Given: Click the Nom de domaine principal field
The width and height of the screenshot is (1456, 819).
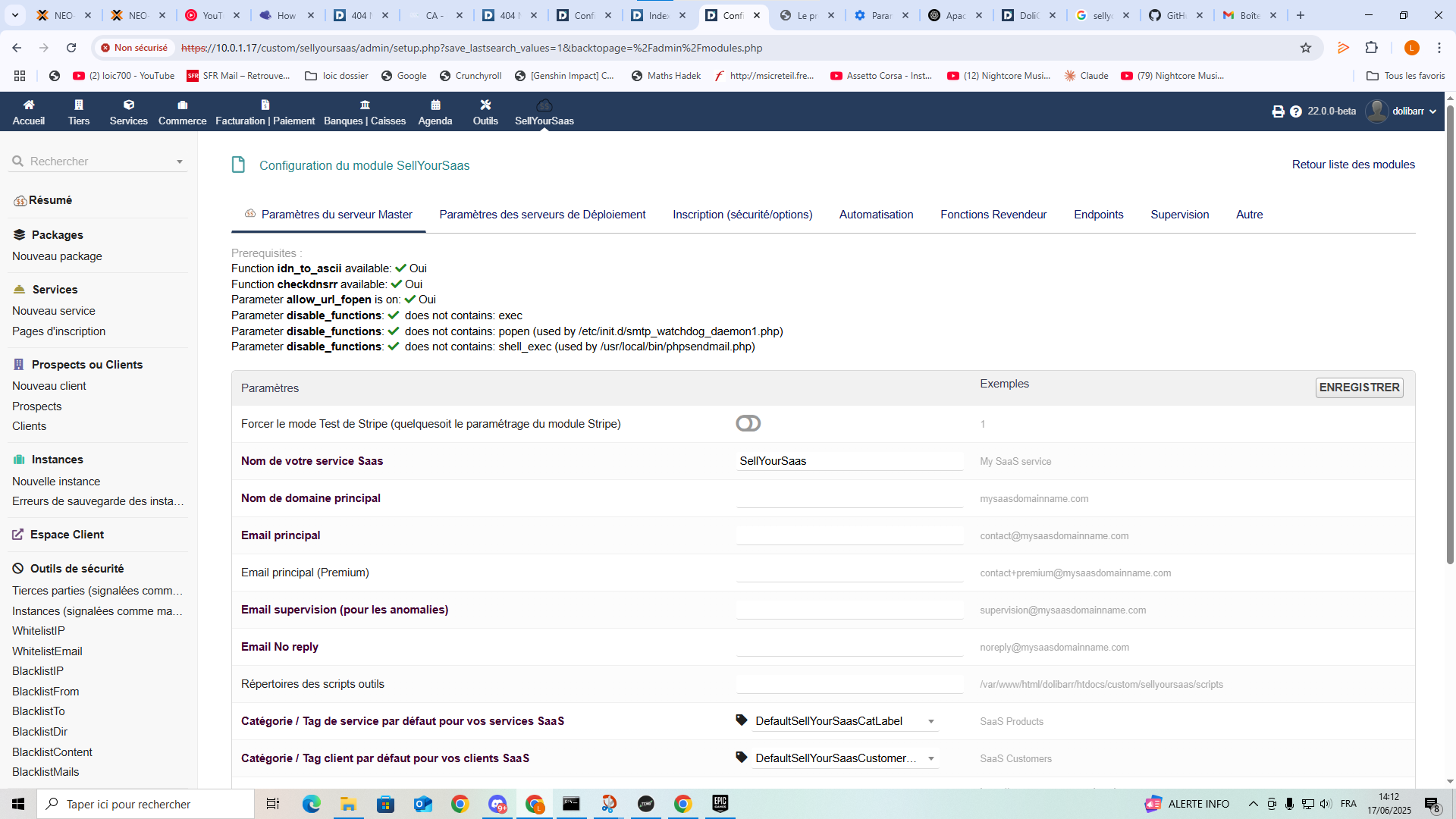Looking at the screenshot, I should tap(849, 498).
